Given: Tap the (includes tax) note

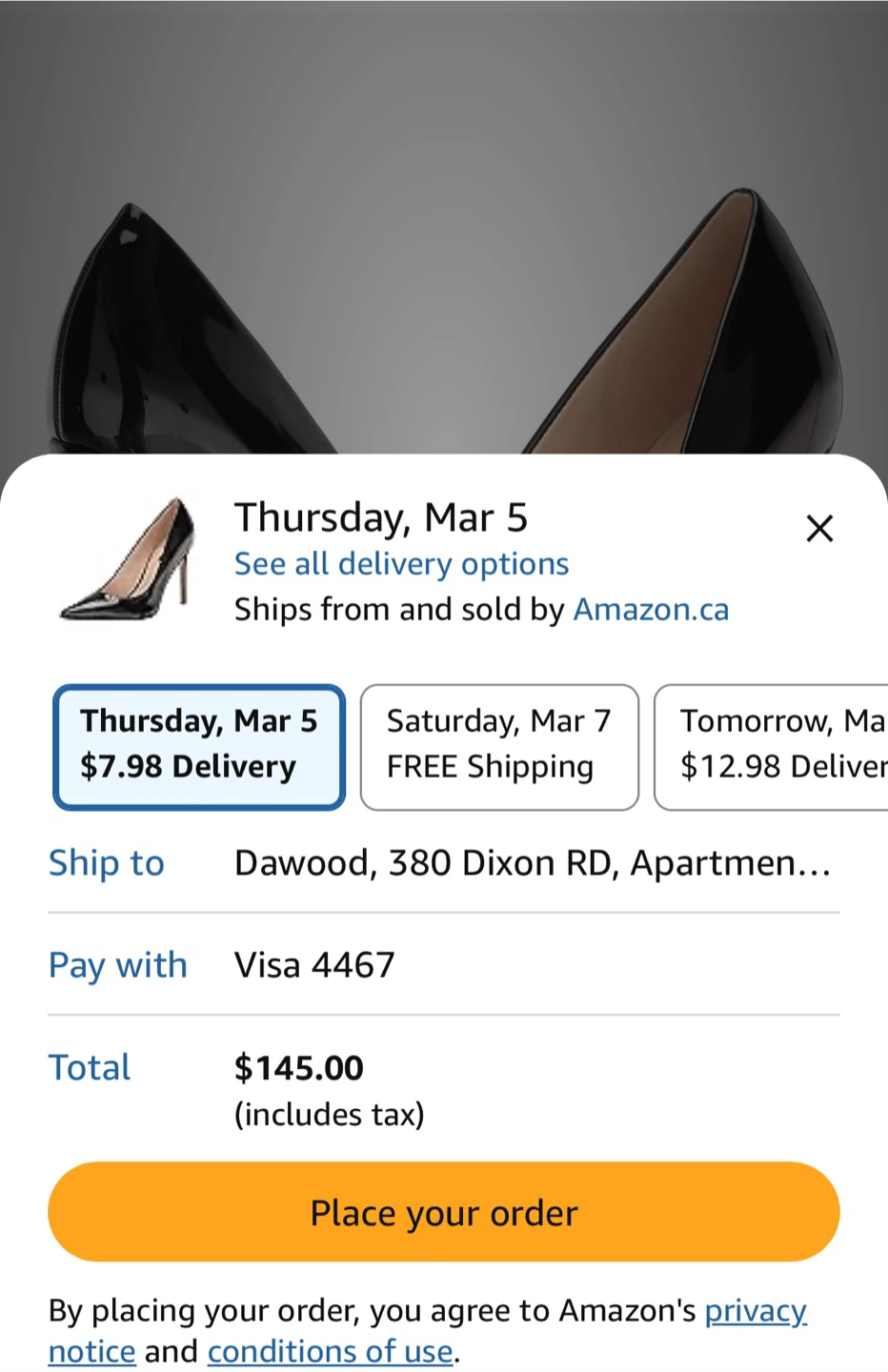Looking at the screenshot, I should [x=330, y=1115].
